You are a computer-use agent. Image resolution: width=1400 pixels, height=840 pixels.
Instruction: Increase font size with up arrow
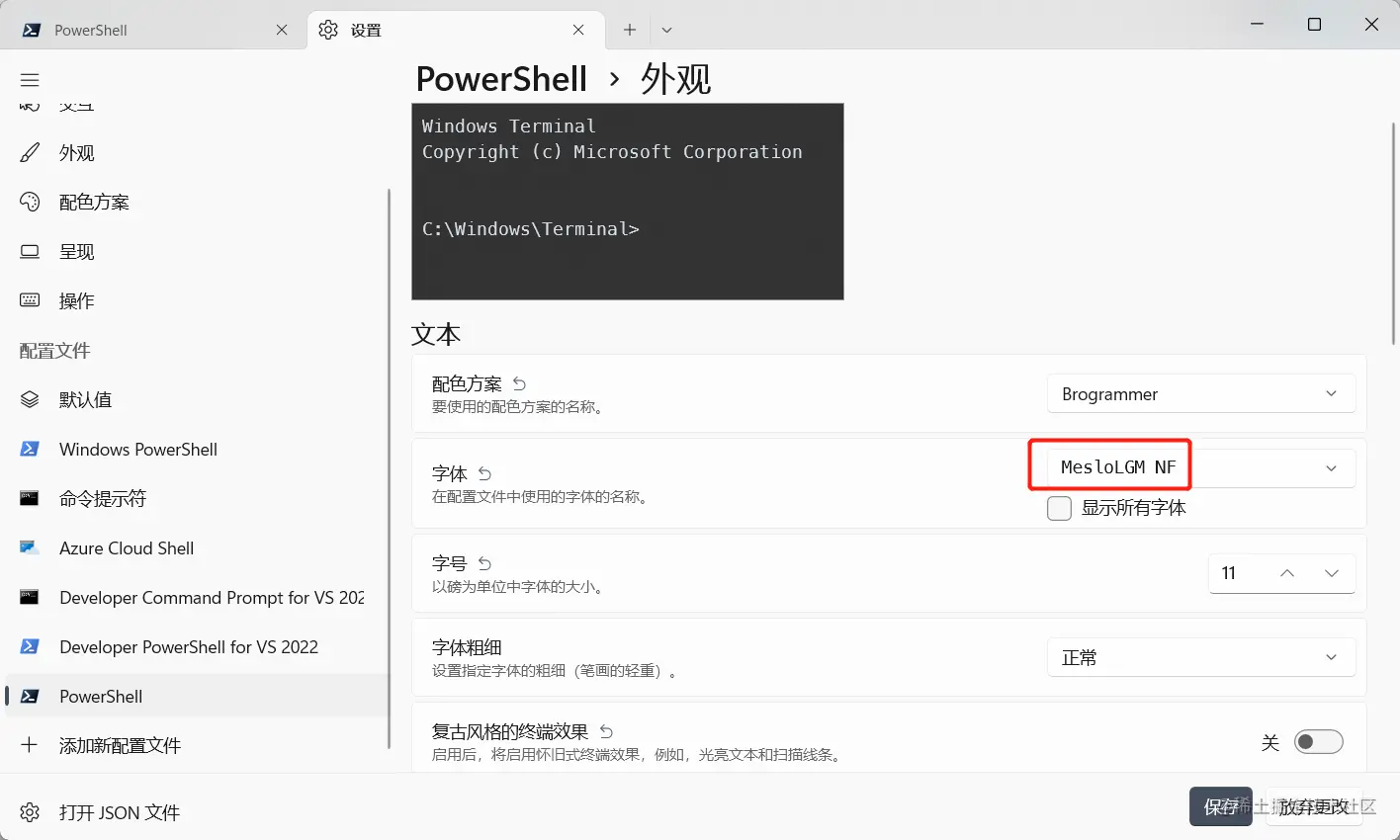click(x=1287, y=573)
